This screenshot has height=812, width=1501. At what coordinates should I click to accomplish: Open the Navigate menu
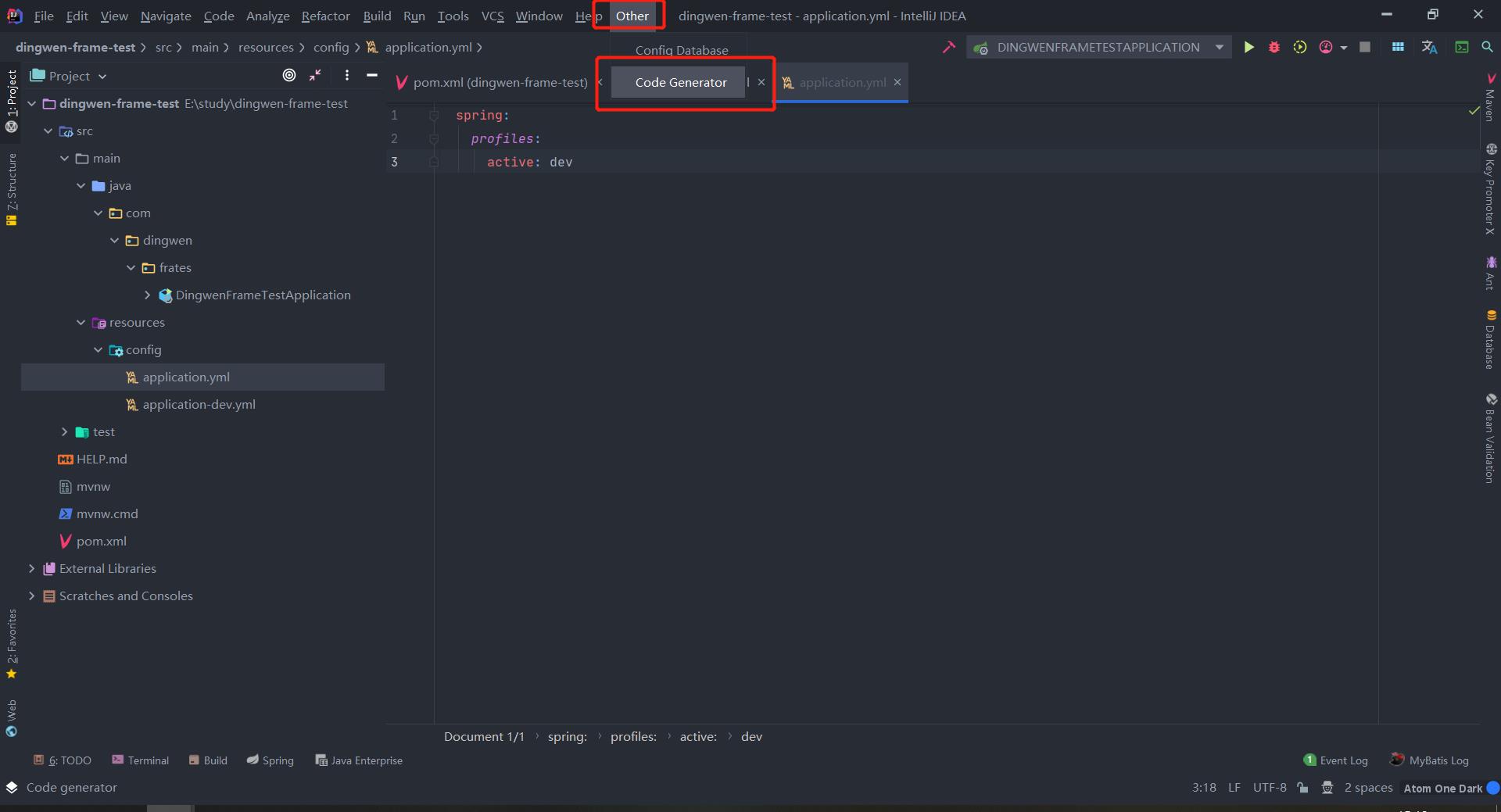tap(166, 16)
